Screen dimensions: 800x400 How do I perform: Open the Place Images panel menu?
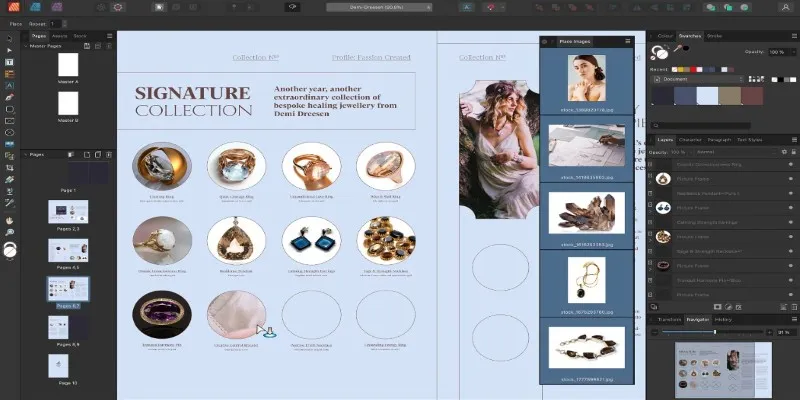tap(628, 41)
